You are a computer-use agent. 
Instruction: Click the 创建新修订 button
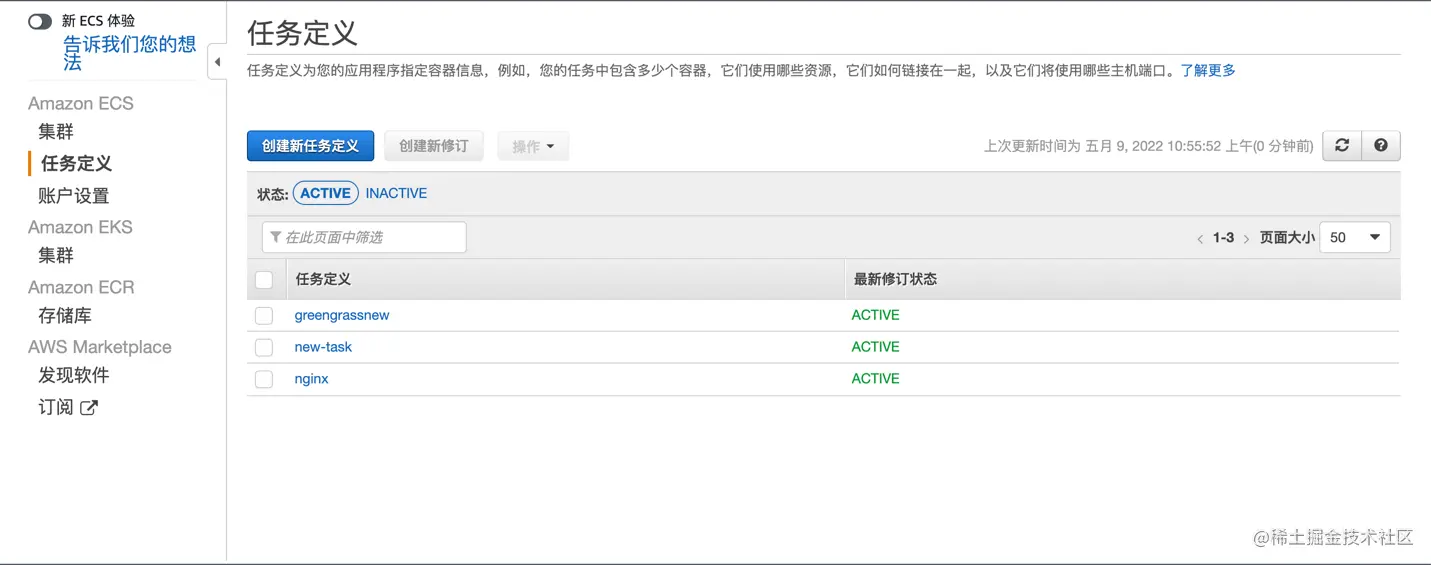pos(433,146)
